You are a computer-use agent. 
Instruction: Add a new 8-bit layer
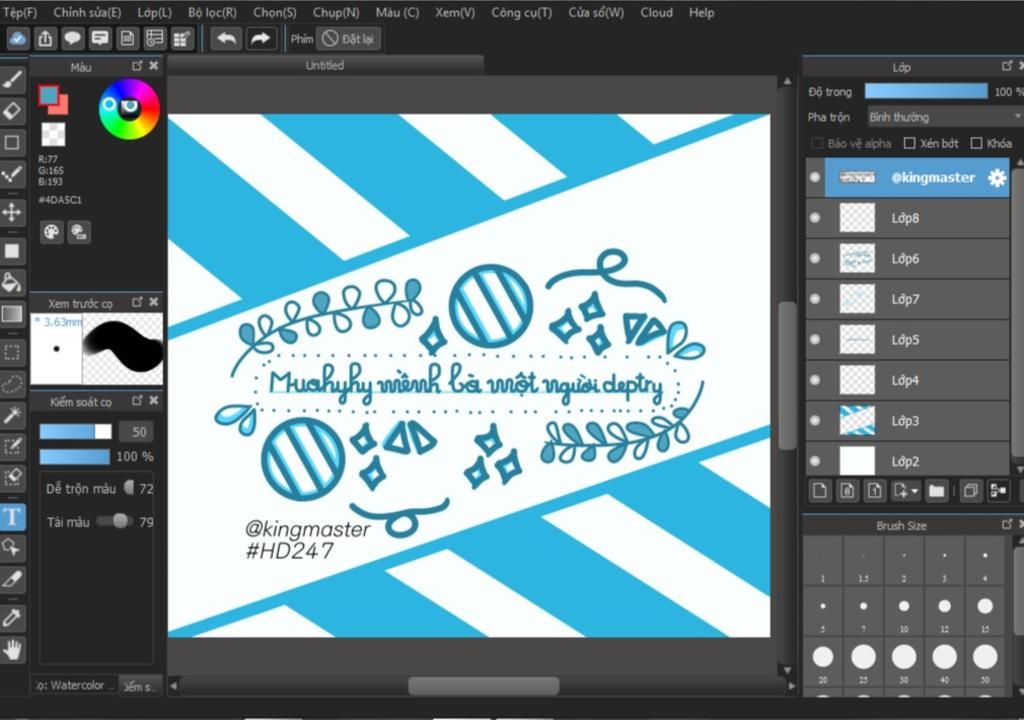pos(847,491)
